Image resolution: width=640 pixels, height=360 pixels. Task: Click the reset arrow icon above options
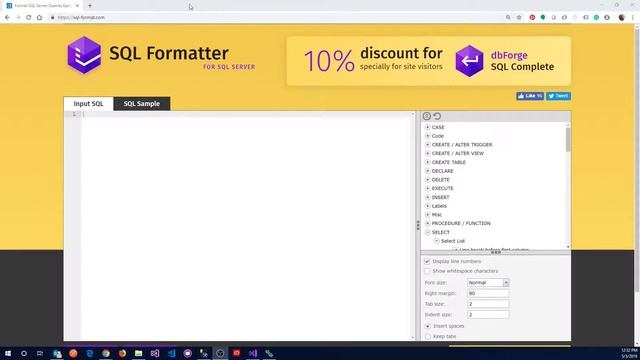click(437, 116)
